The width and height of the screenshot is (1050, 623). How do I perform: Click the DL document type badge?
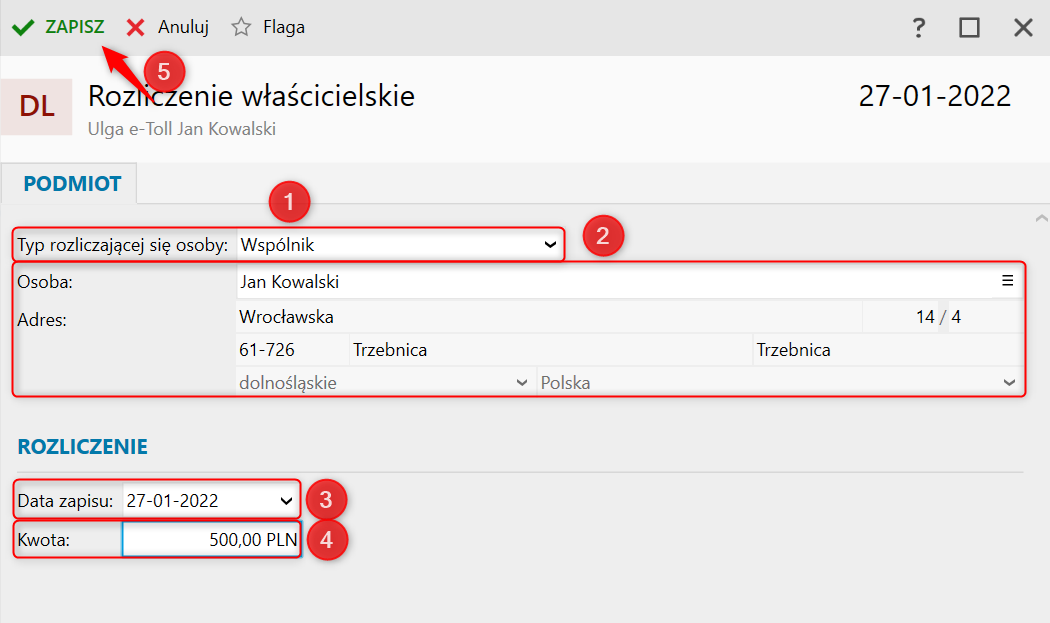(x=37, y=107)
